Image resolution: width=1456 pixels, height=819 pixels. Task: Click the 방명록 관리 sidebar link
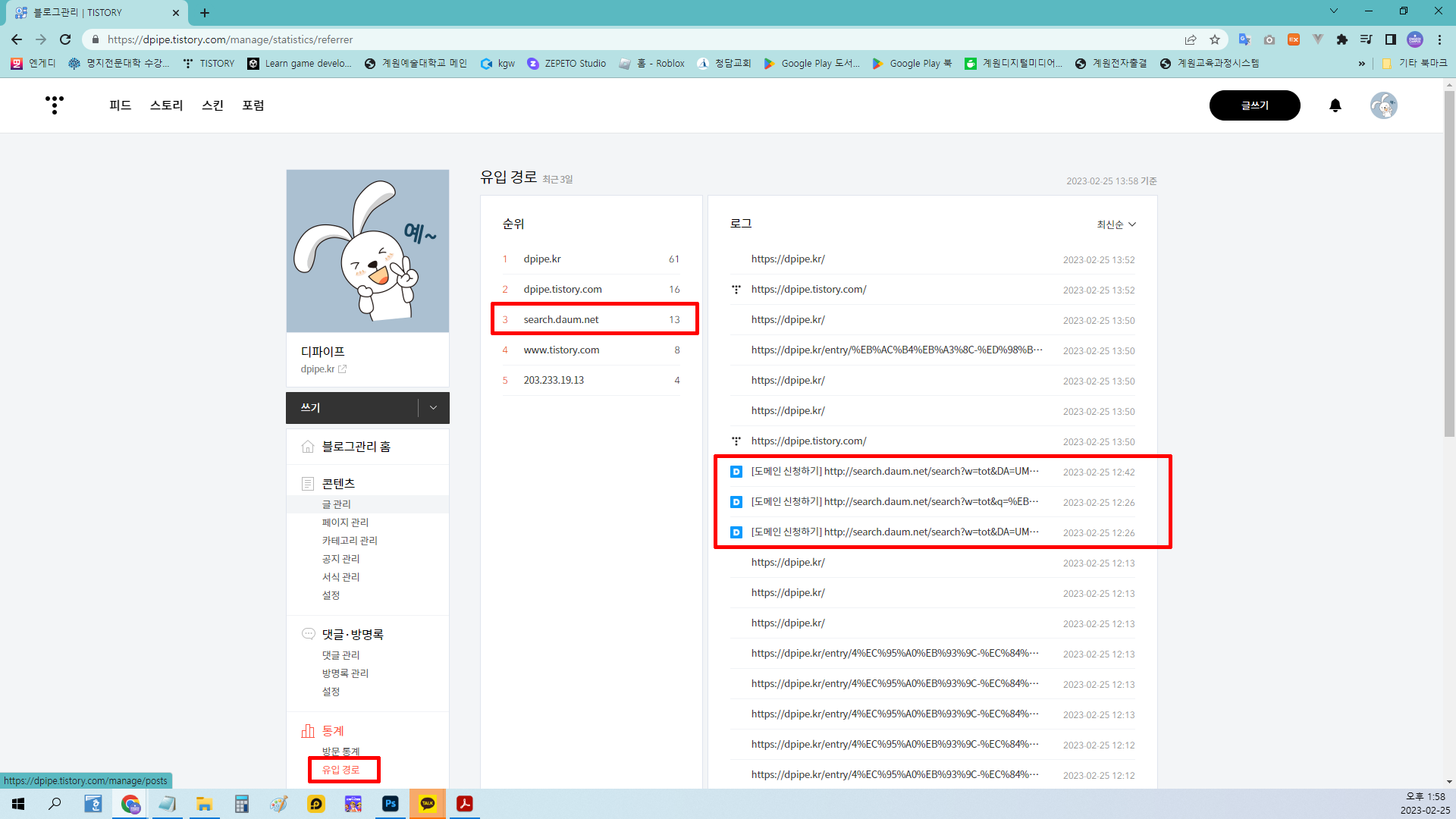(x=345, y=673)
